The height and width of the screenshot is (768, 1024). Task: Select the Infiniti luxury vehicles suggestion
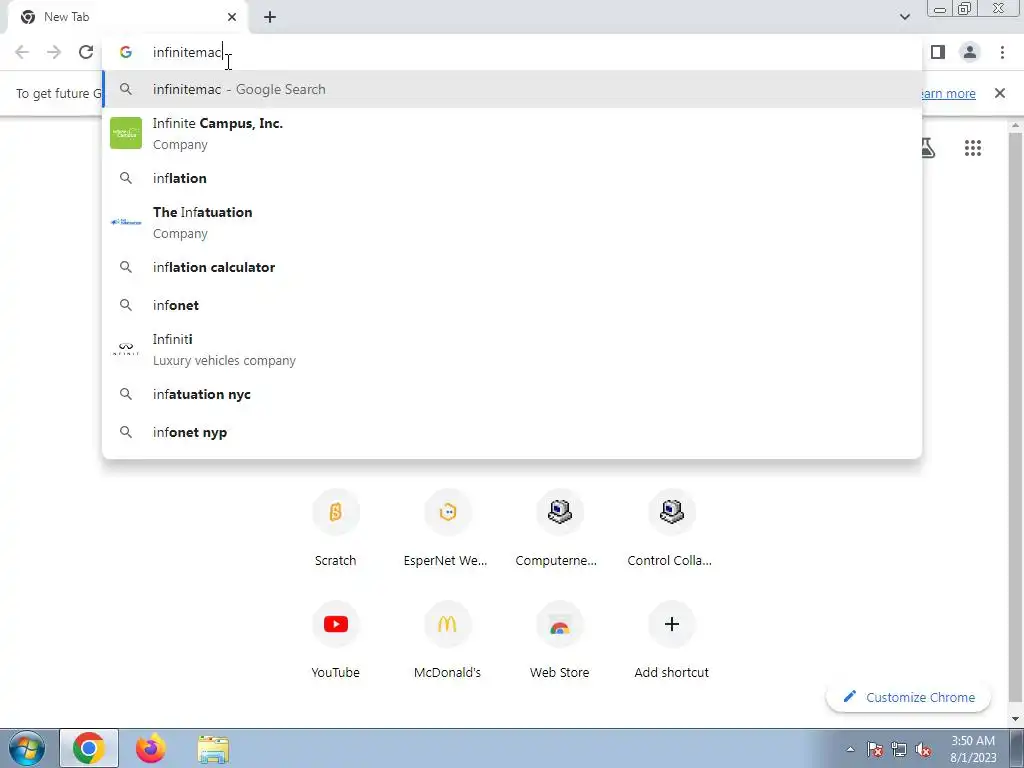click(x=512, y=349)
